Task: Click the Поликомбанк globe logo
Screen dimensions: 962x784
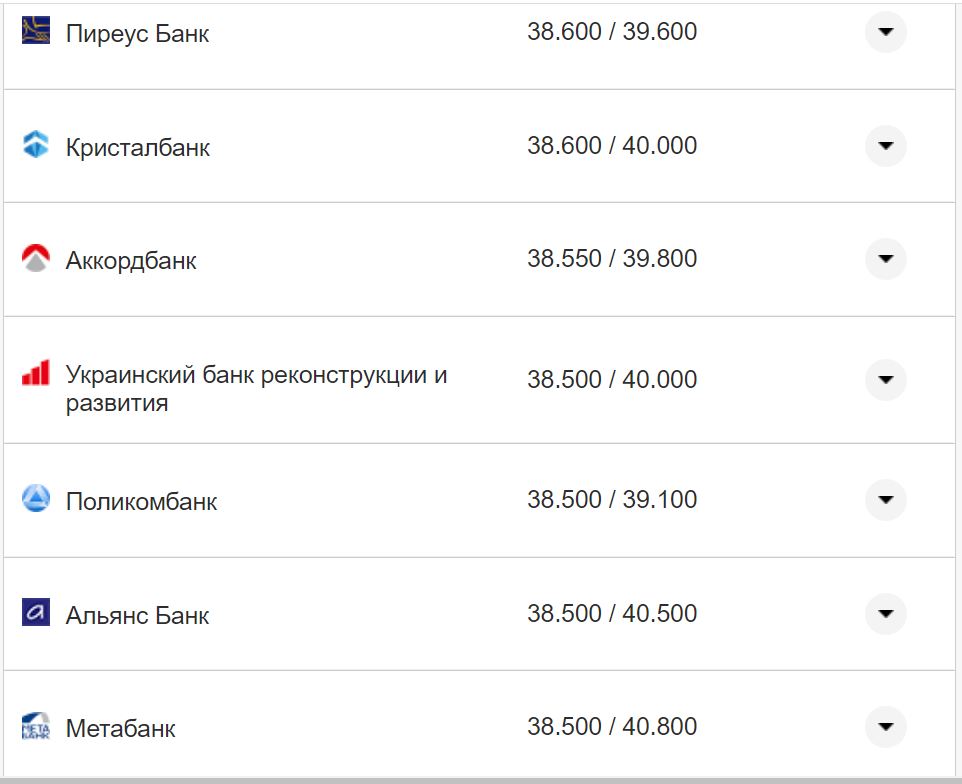Action: point(36,500)
